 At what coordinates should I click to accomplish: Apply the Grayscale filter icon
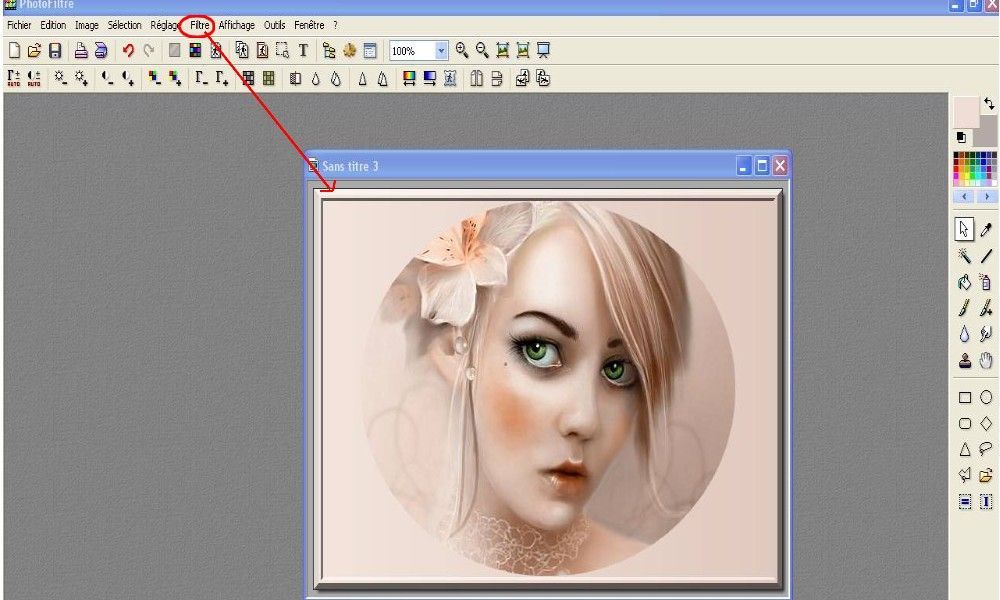[248, 78]
